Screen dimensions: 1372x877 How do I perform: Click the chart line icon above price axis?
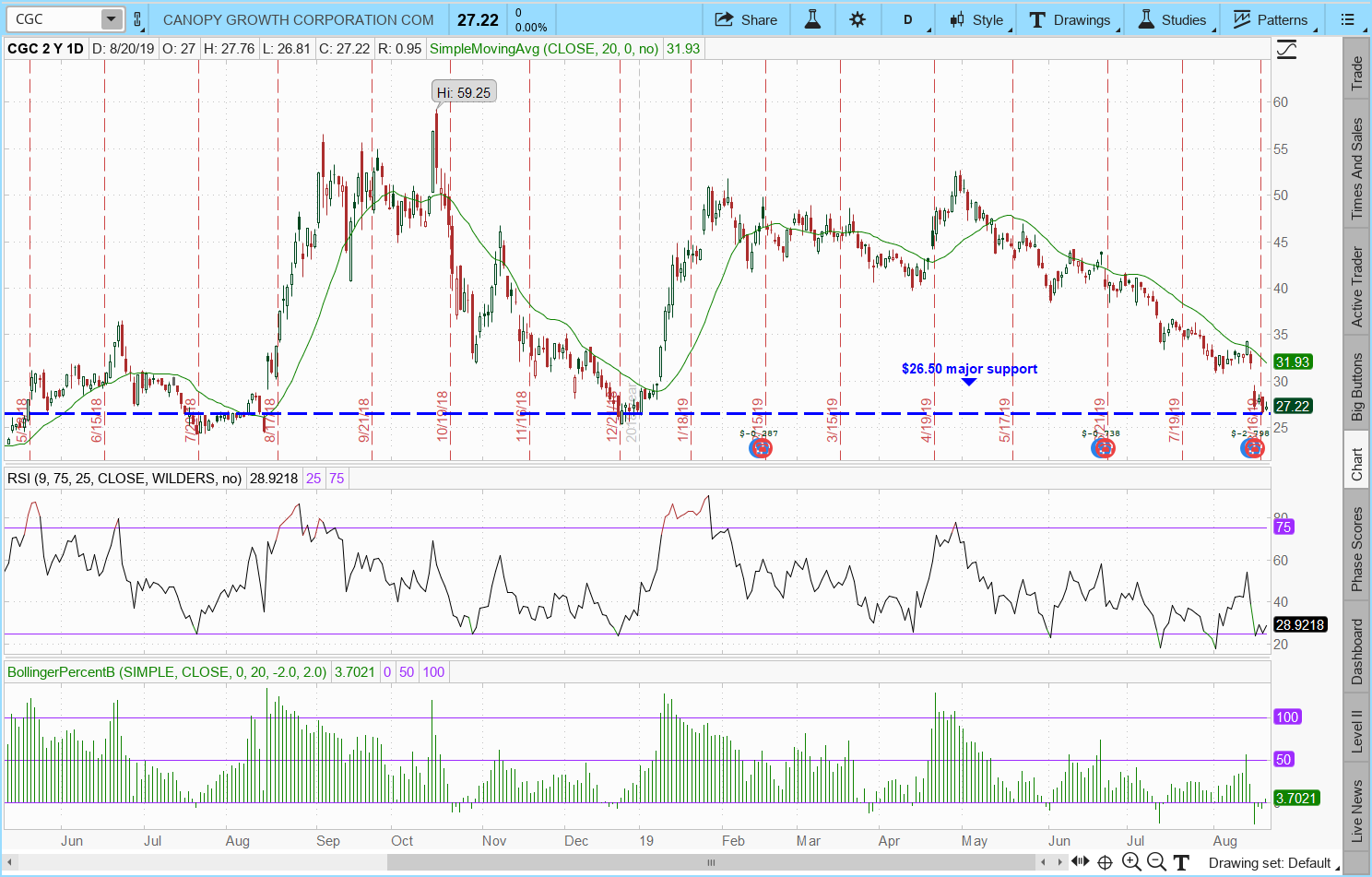1286,50
